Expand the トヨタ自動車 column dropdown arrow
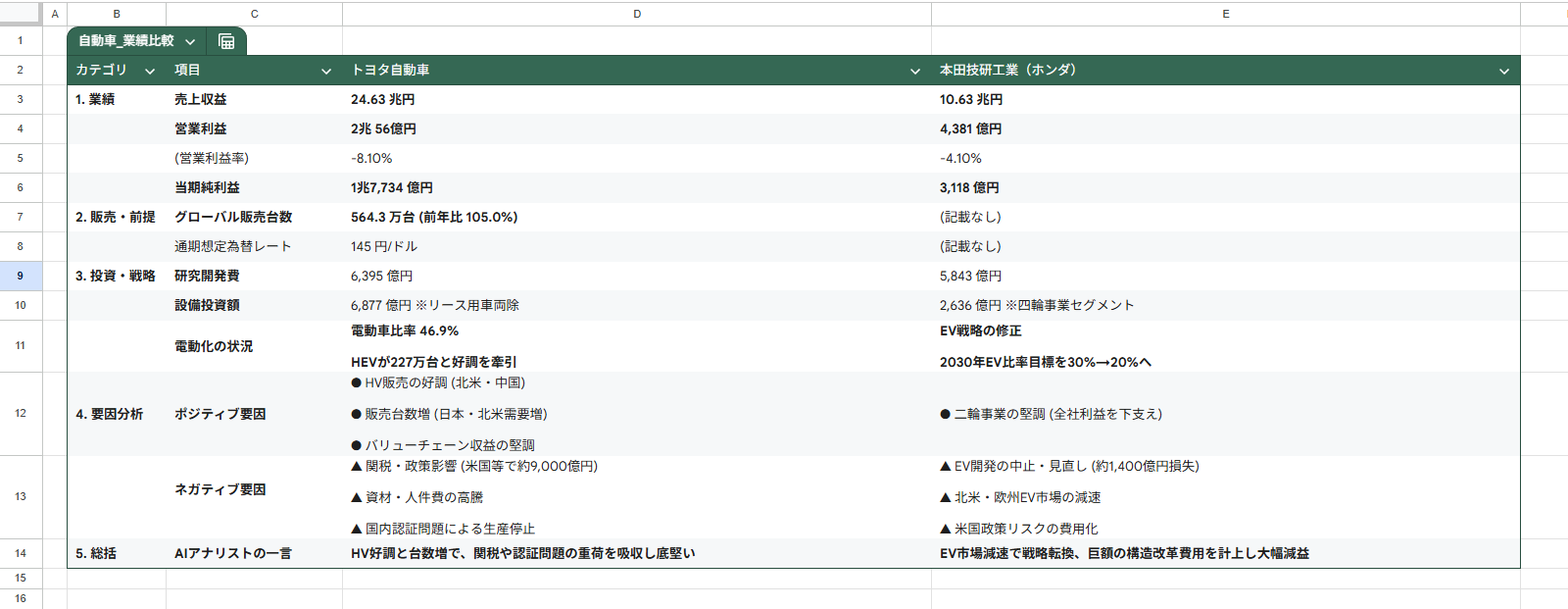 (914, 71)
